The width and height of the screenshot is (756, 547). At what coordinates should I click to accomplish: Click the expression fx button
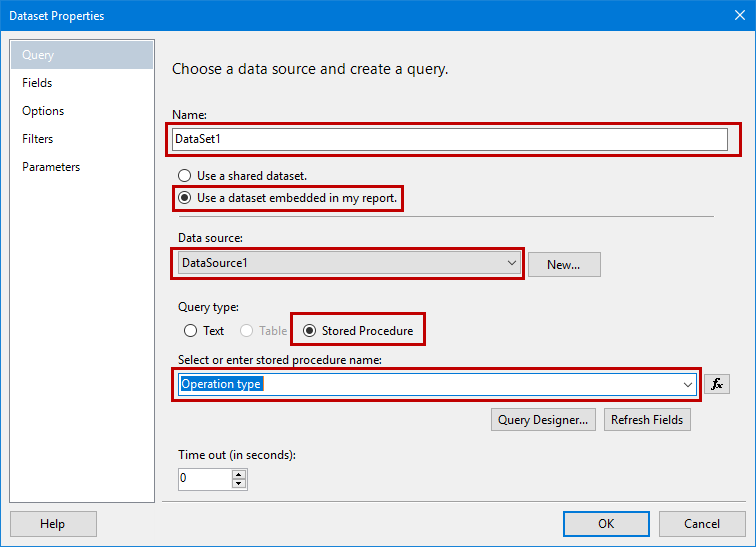(717, 384)
